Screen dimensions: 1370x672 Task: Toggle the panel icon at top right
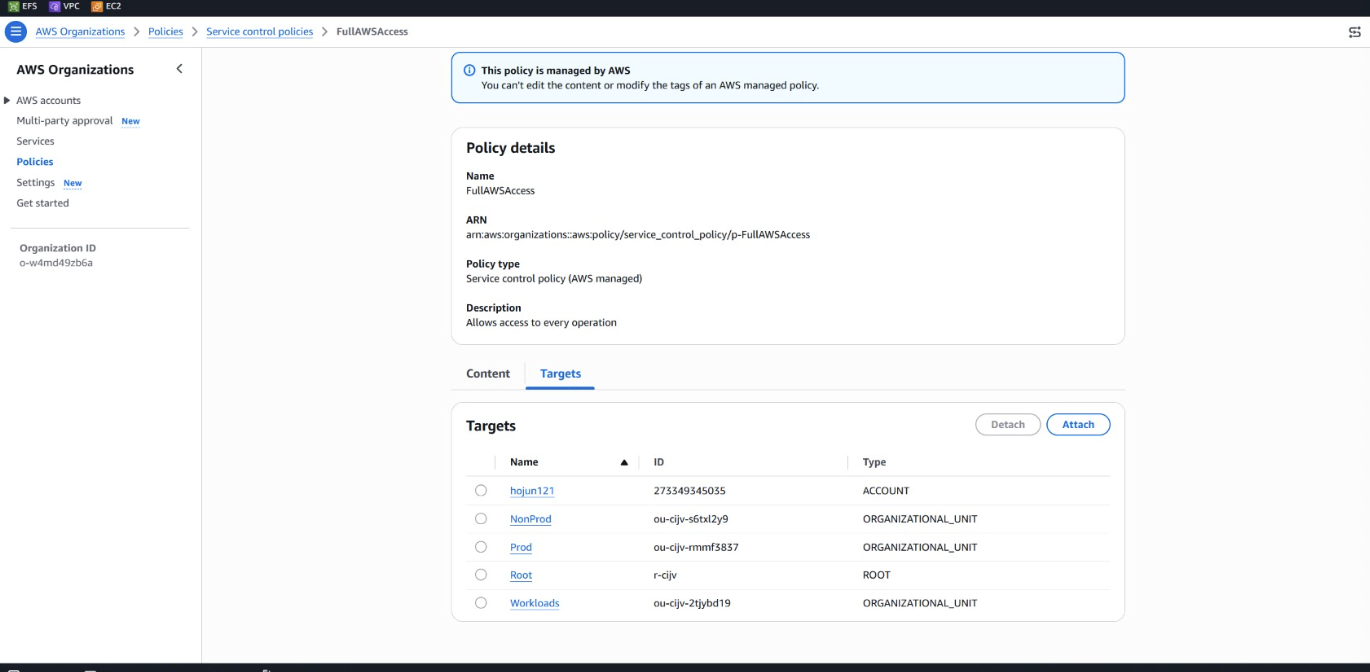tap(1354, 32)
